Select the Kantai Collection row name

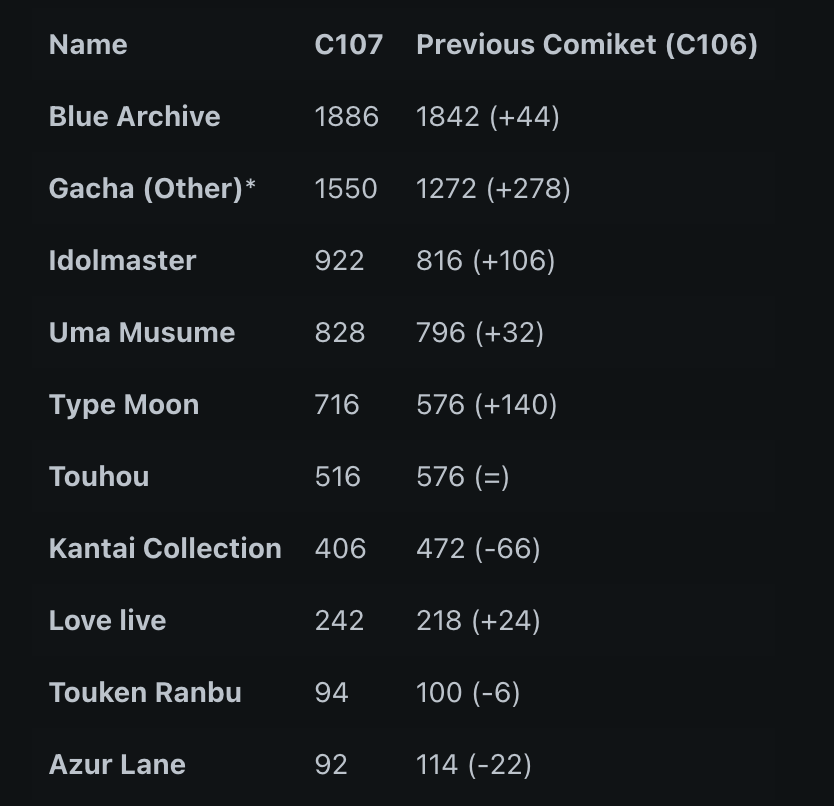pos(165,548)
